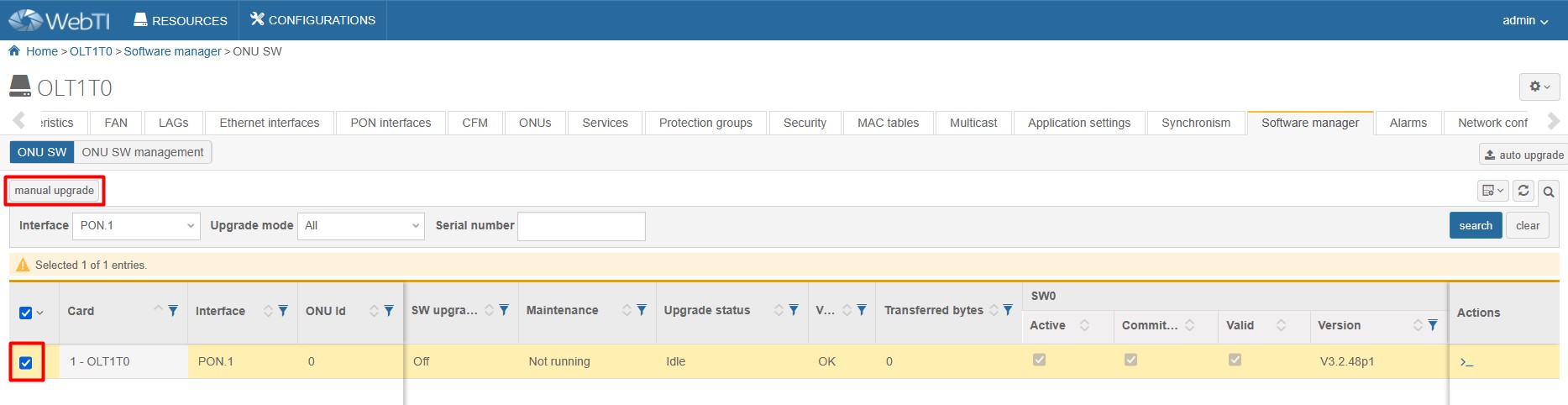Switch to the PON interfaces tab

pos(391,123)
